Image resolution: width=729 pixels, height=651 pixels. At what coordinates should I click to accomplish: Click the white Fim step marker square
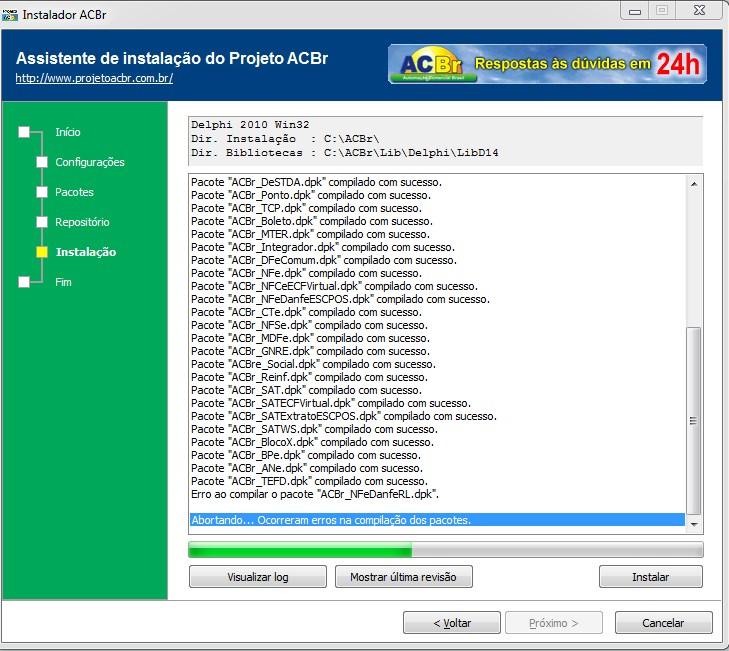point(24,282)
